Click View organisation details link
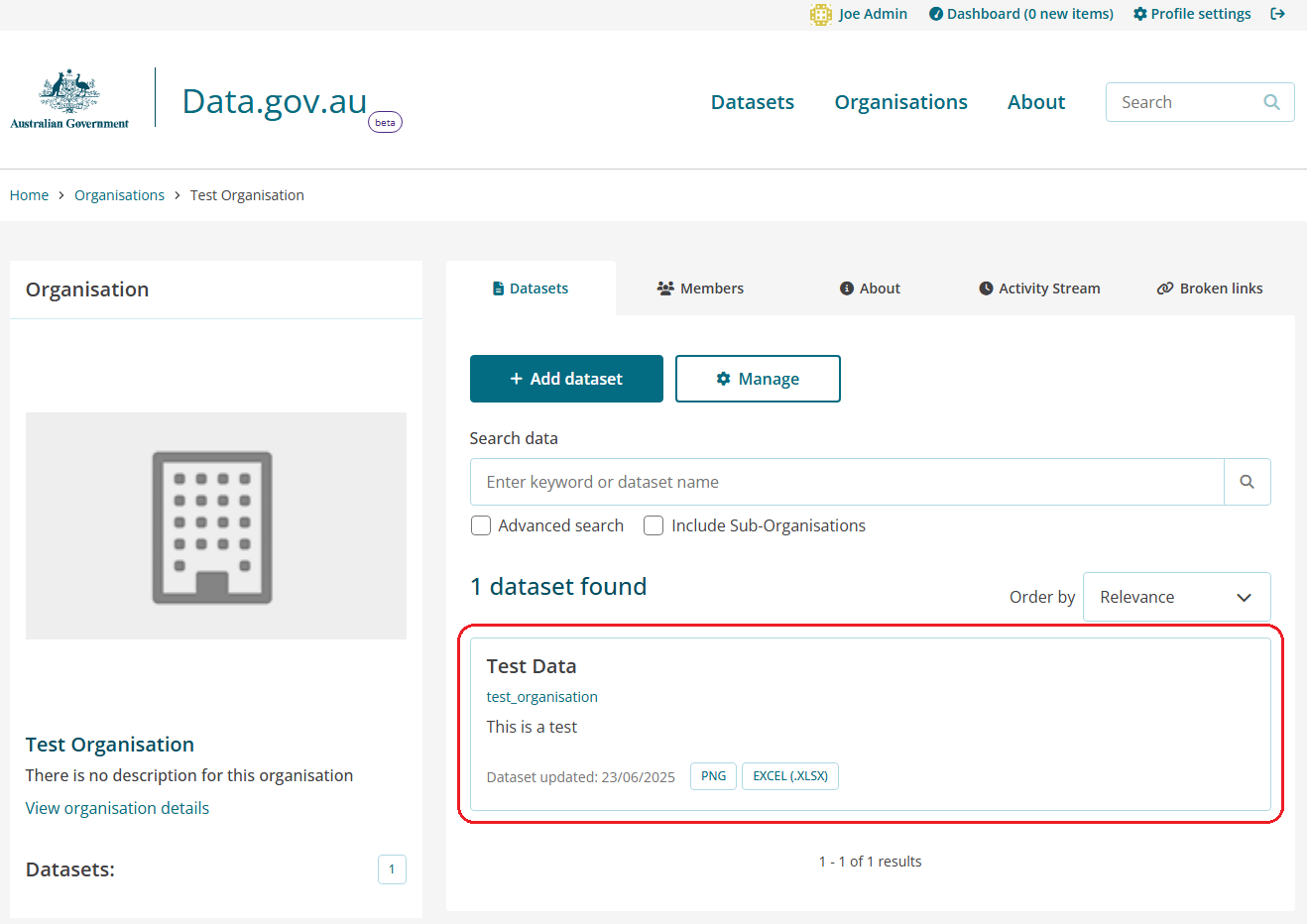1307x924 pixels. tap(117, 808)
